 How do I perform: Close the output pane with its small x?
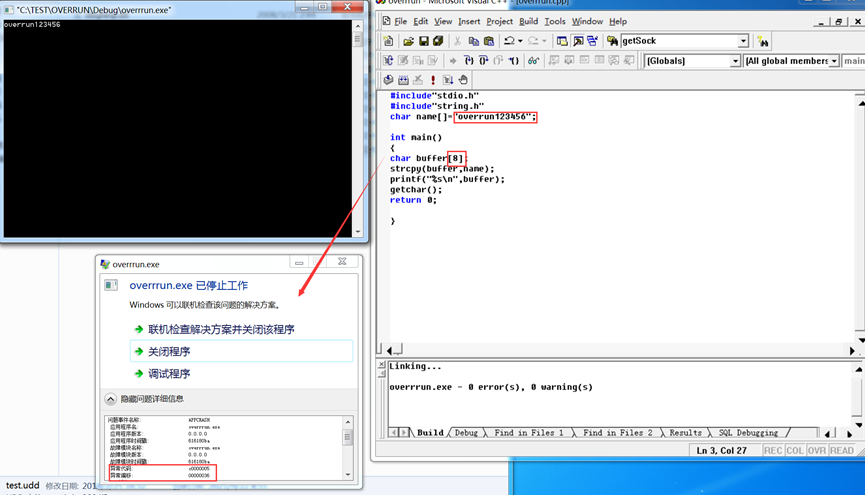pos(382,364)
